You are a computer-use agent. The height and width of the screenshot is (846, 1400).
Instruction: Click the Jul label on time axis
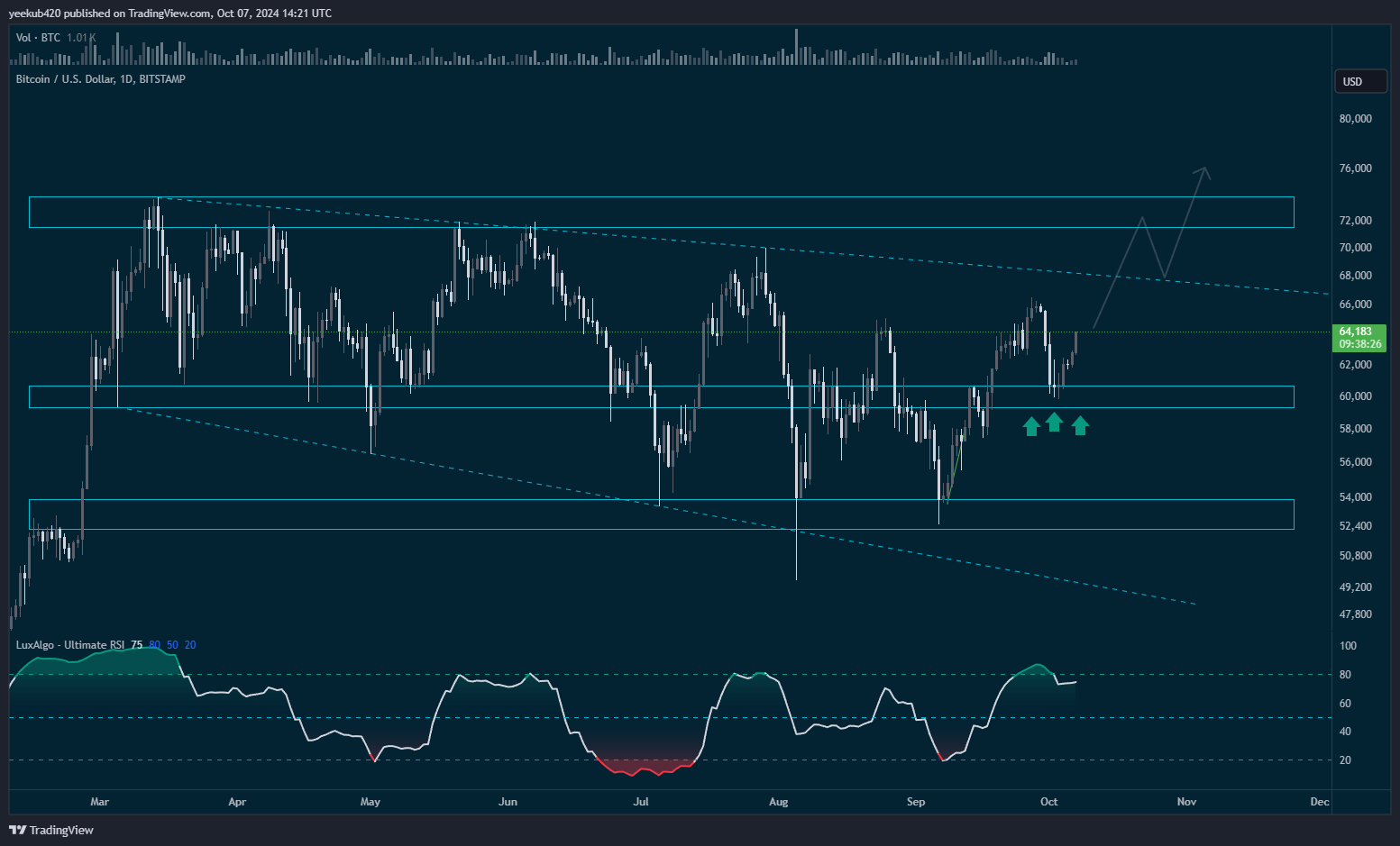tap(641, 802)
